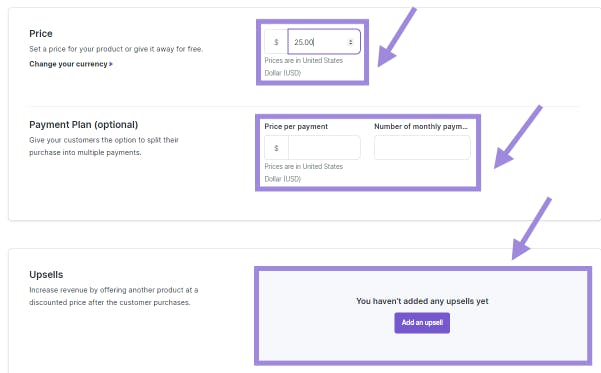Image resolution: width=601 pixels, height=373 pixels.
Task: Click the Number of monthly paym... label
Action: tap(421, 127)
